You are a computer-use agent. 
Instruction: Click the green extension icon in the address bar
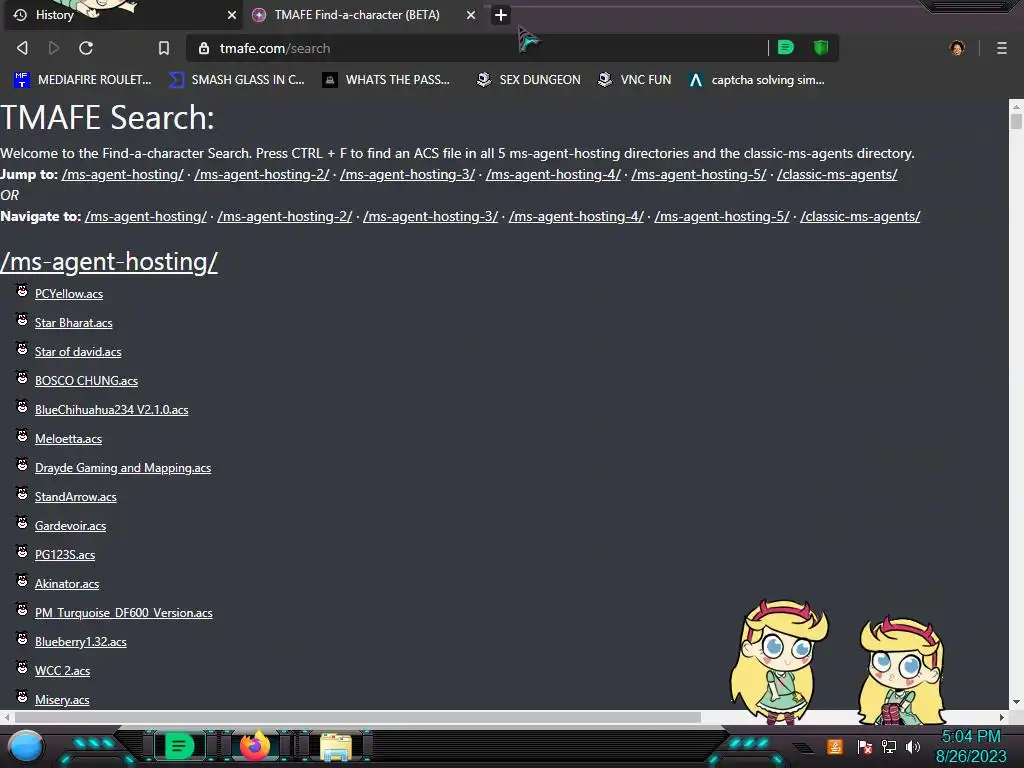[x=786, y=47]
